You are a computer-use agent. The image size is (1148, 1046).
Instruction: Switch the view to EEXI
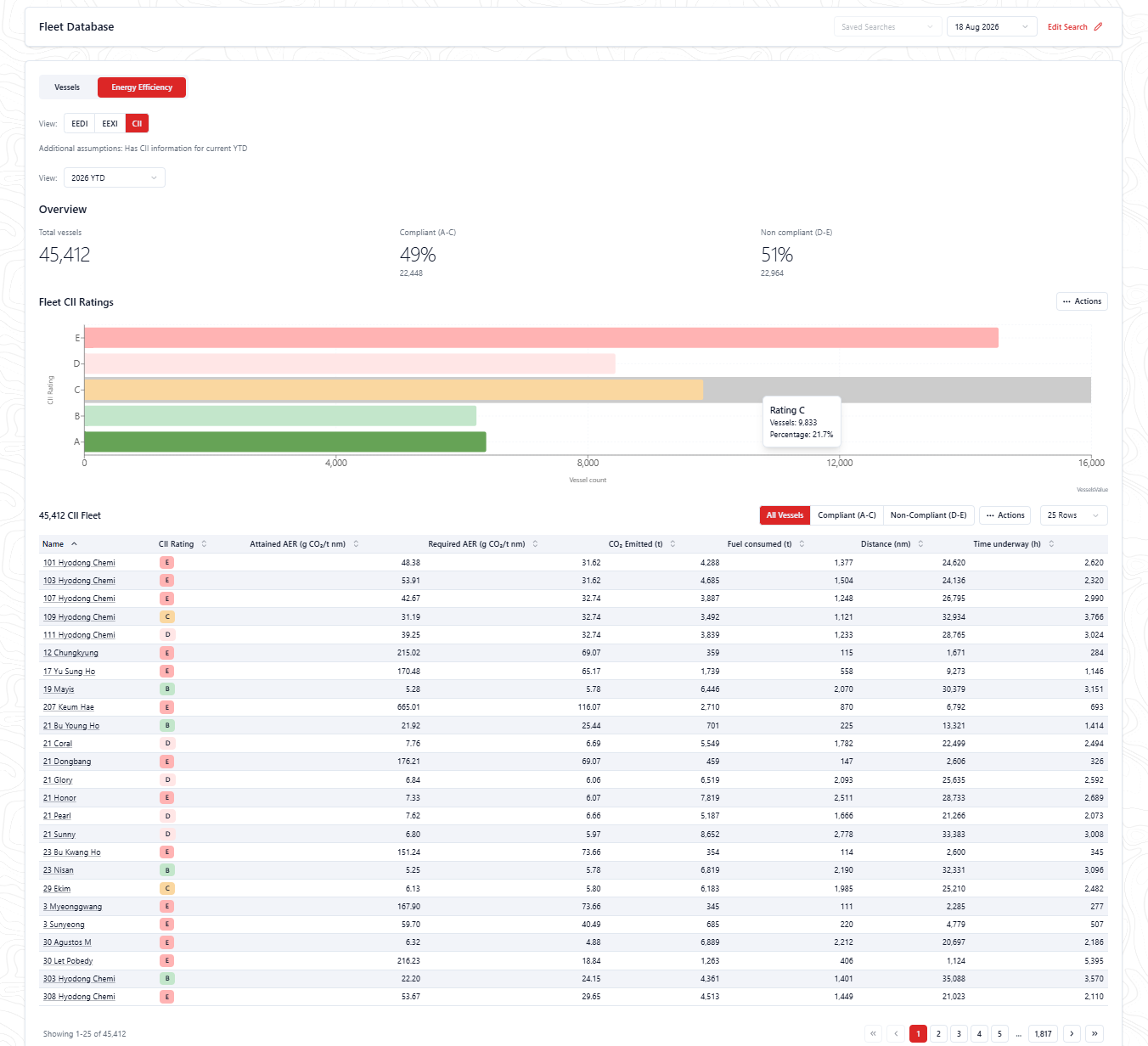(110, 124)
